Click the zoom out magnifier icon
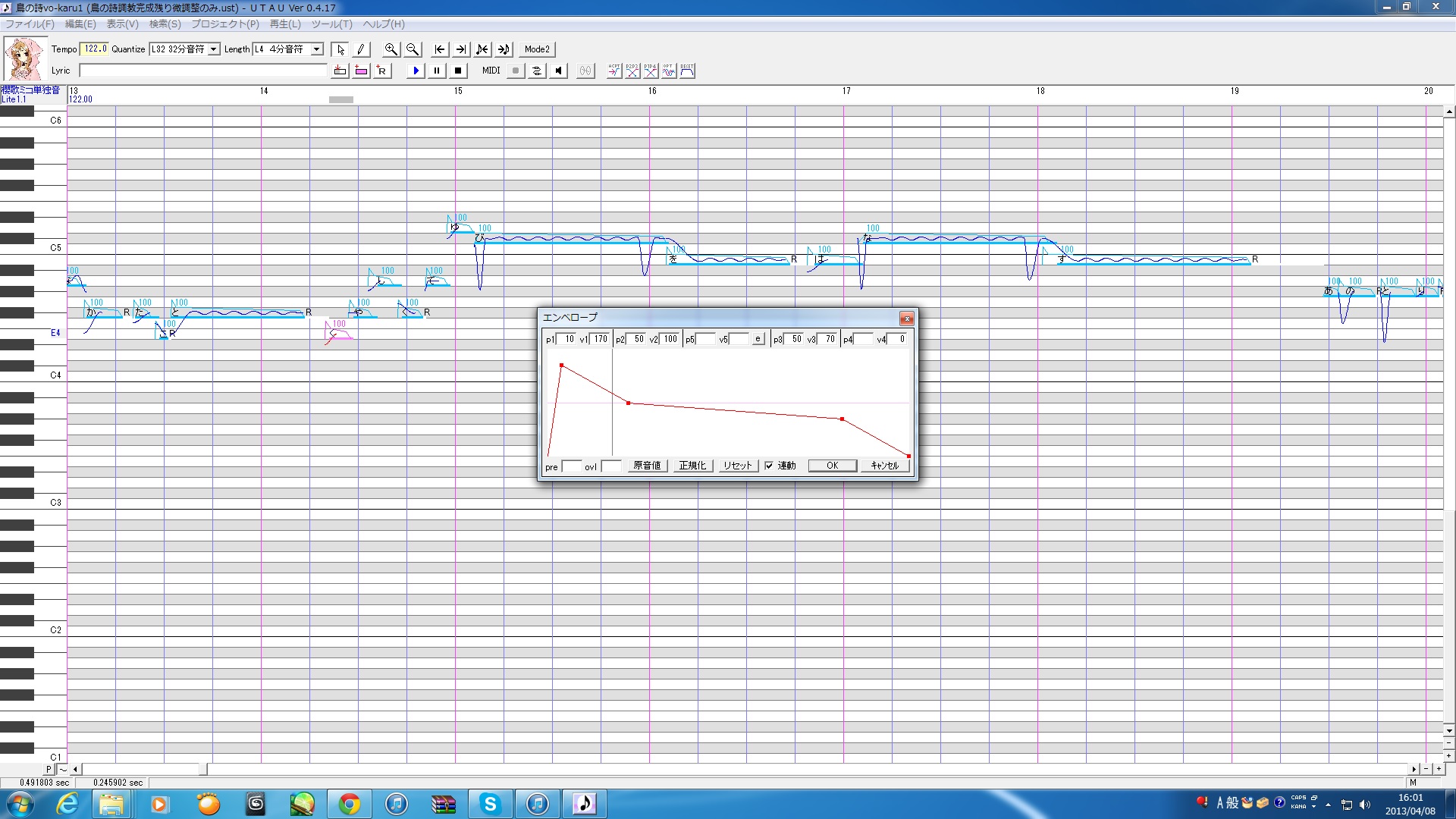 pyautogui.click(x=412, y=49)
